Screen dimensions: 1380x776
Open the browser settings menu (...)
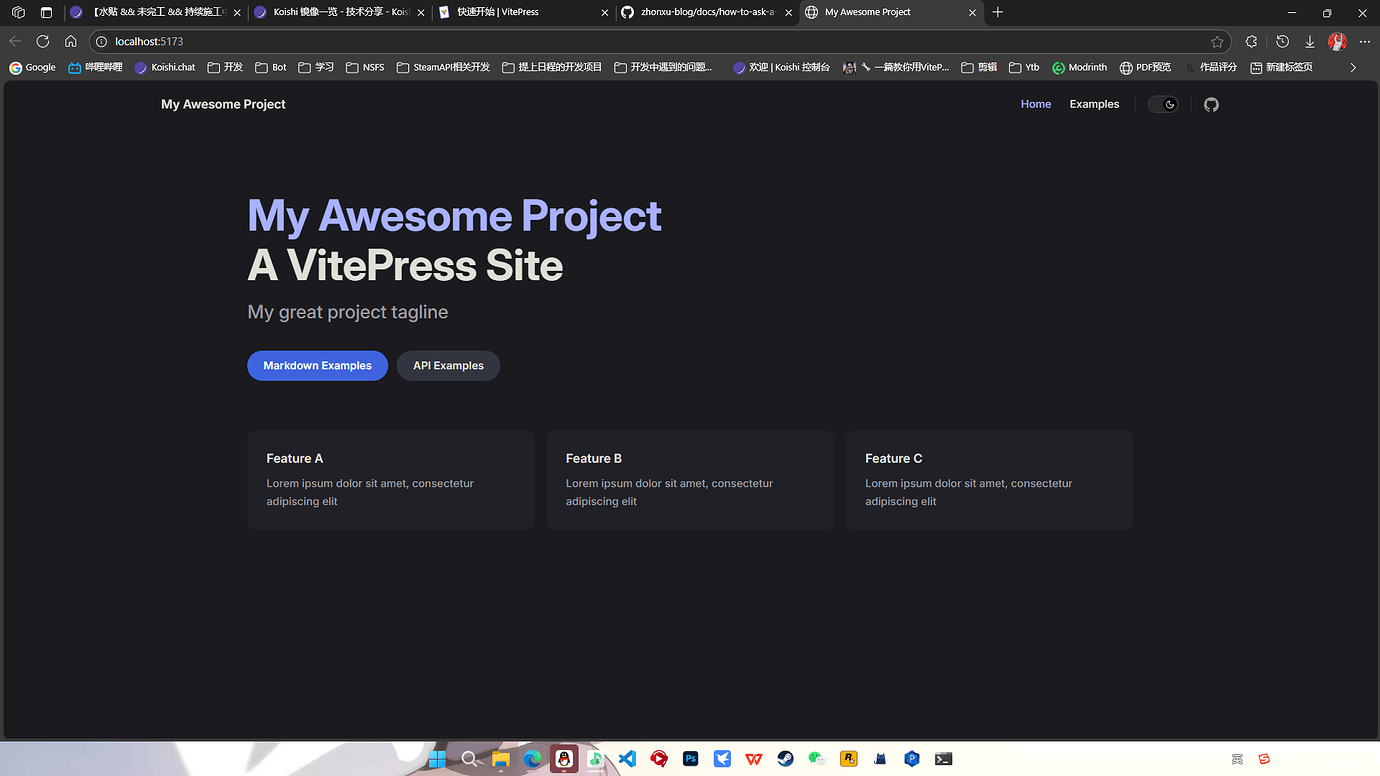(x=1364, y=41)
